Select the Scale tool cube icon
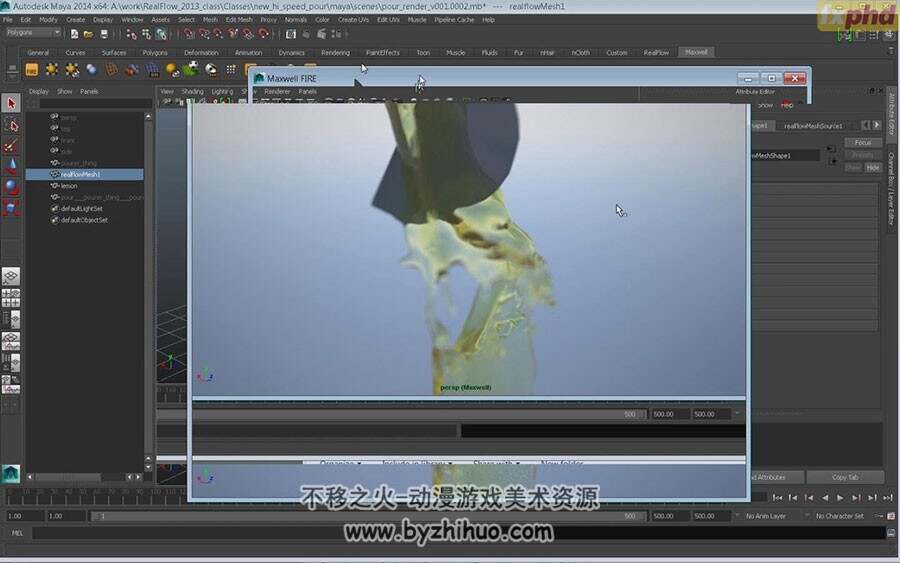Image resolution: width=900 pixels, height=563 pixels. point(11,208)
